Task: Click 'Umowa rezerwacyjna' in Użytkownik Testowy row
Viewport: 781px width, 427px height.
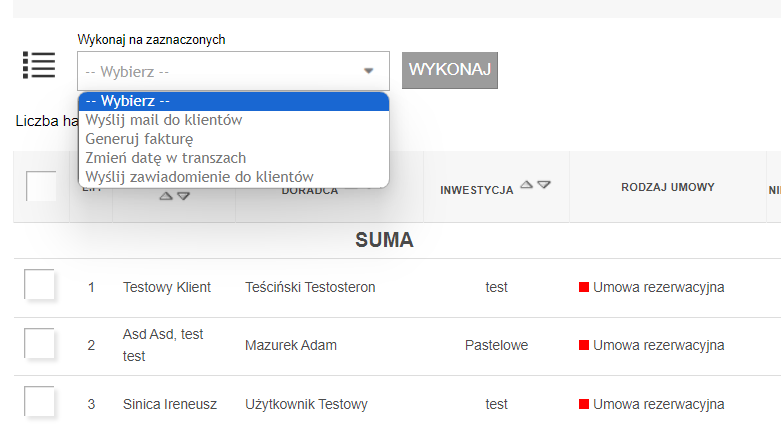Action: click(658, 404)
